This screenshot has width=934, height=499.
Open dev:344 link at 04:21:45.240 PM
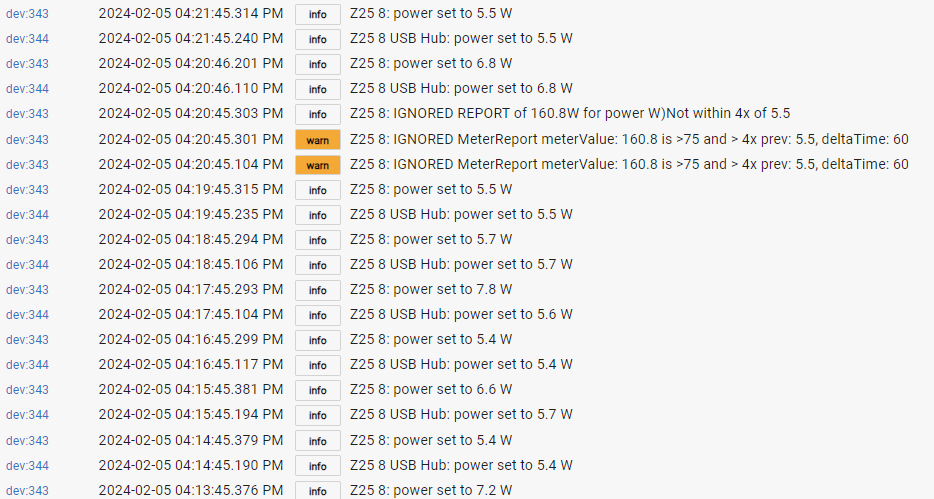tap(27, 39)
